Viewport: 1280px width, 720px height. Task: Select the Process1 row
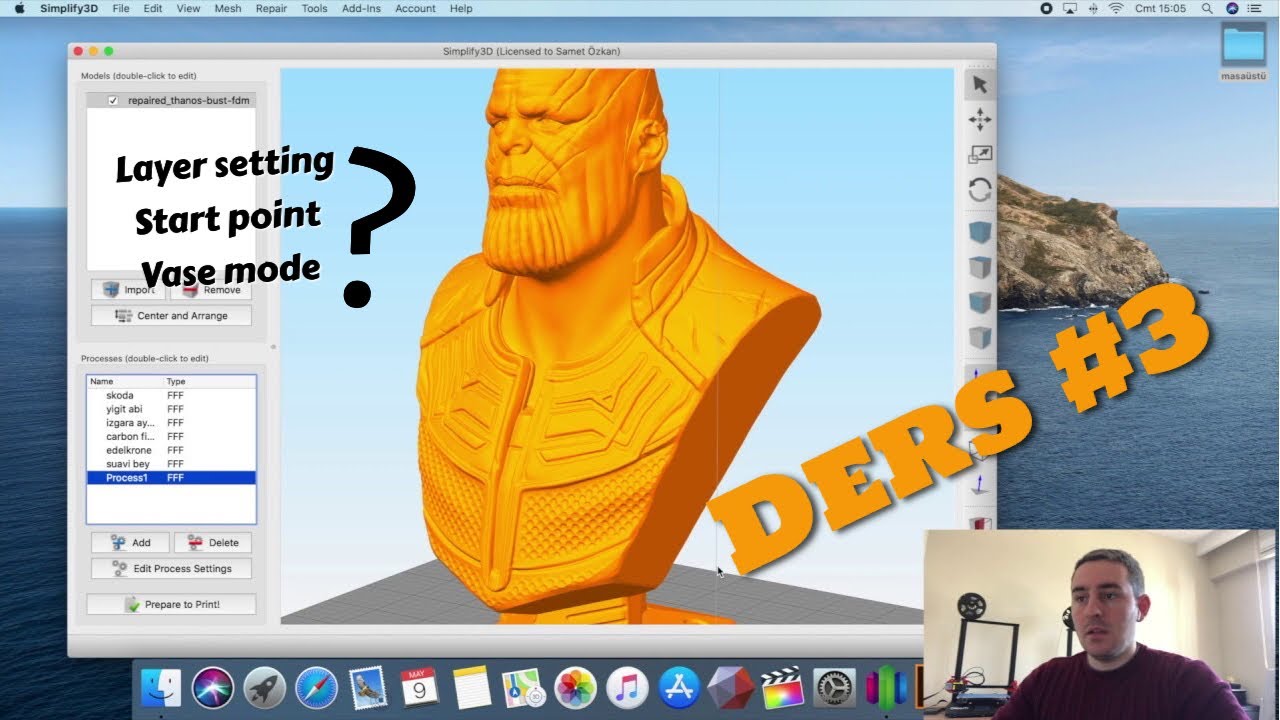[x=171, y=478]
